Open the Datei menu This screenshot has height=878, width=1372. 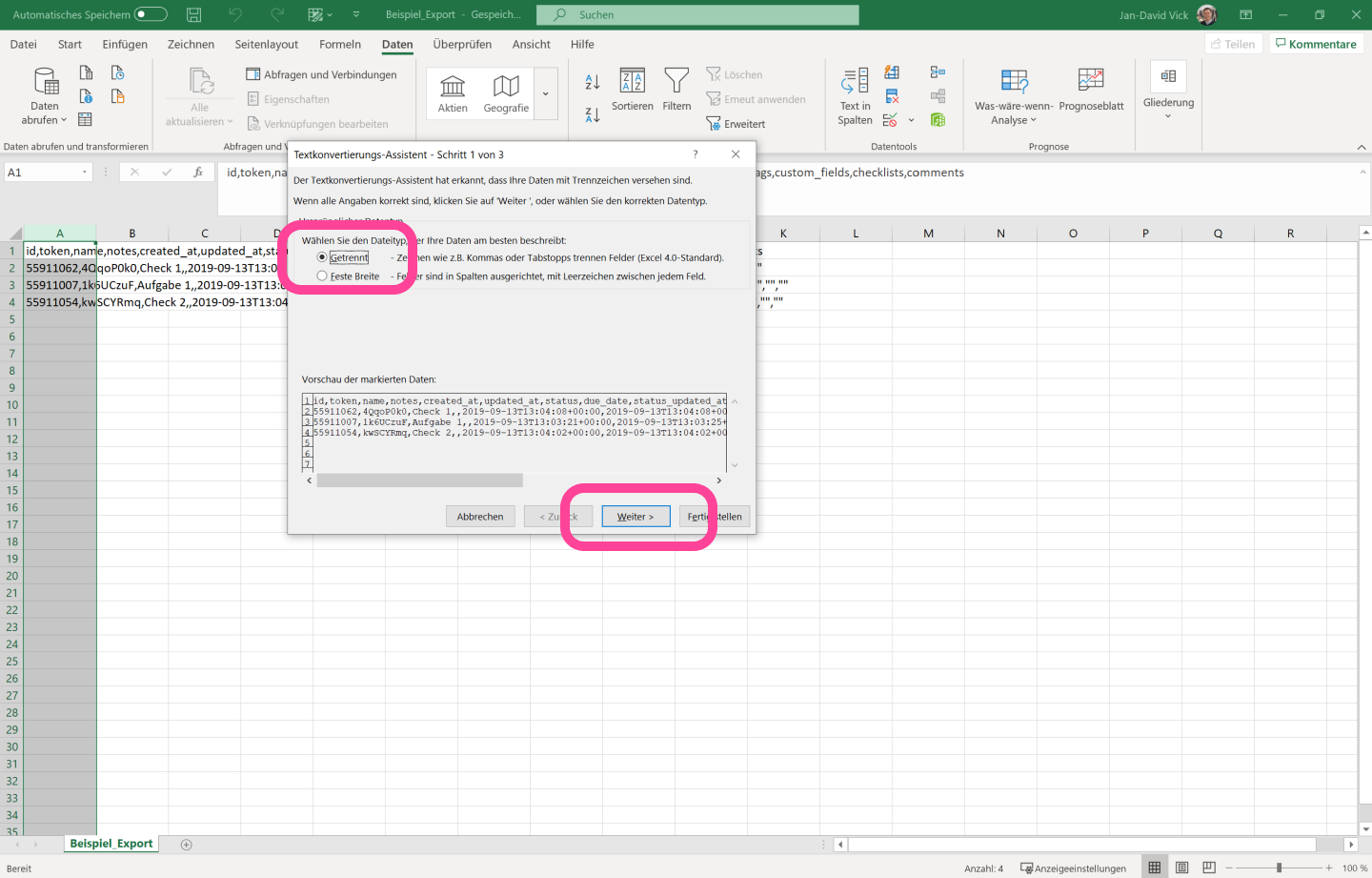24,44
